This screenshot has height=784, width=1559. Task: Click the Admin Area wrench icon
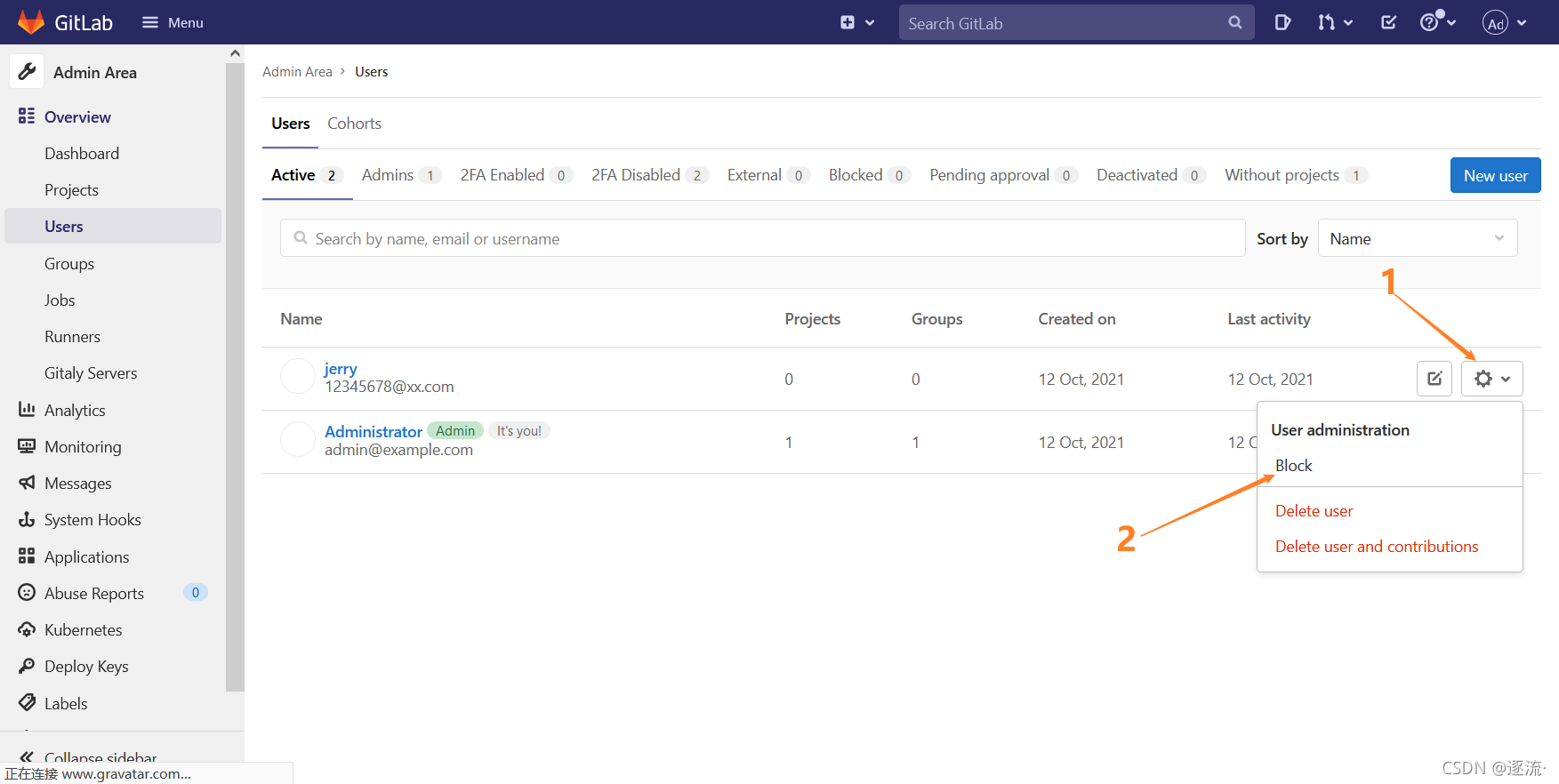(x=27, y=71)
